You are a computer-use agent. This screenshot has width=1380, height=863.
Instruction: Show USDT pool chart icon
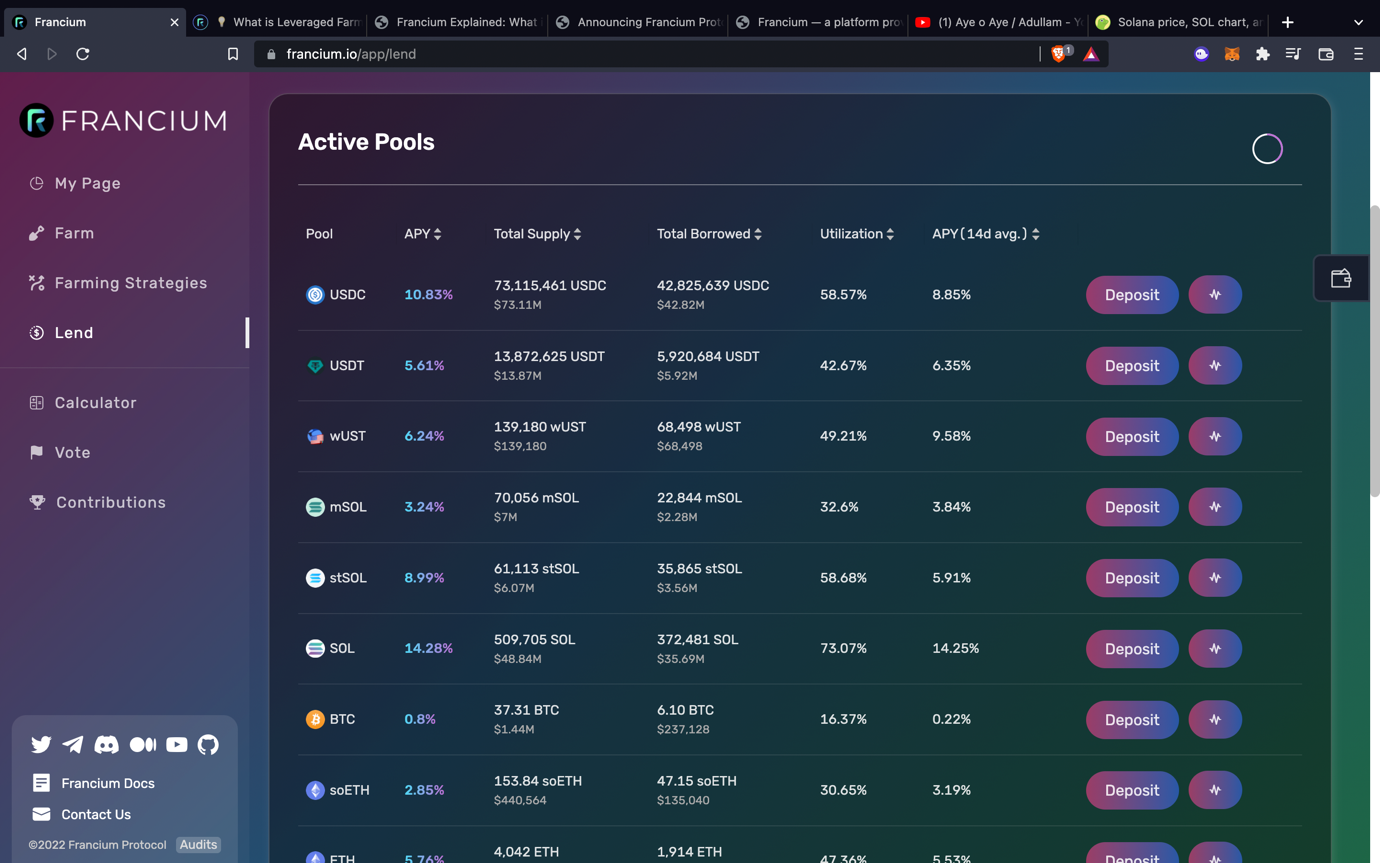pyautogui.click(x=1215, y=366)
